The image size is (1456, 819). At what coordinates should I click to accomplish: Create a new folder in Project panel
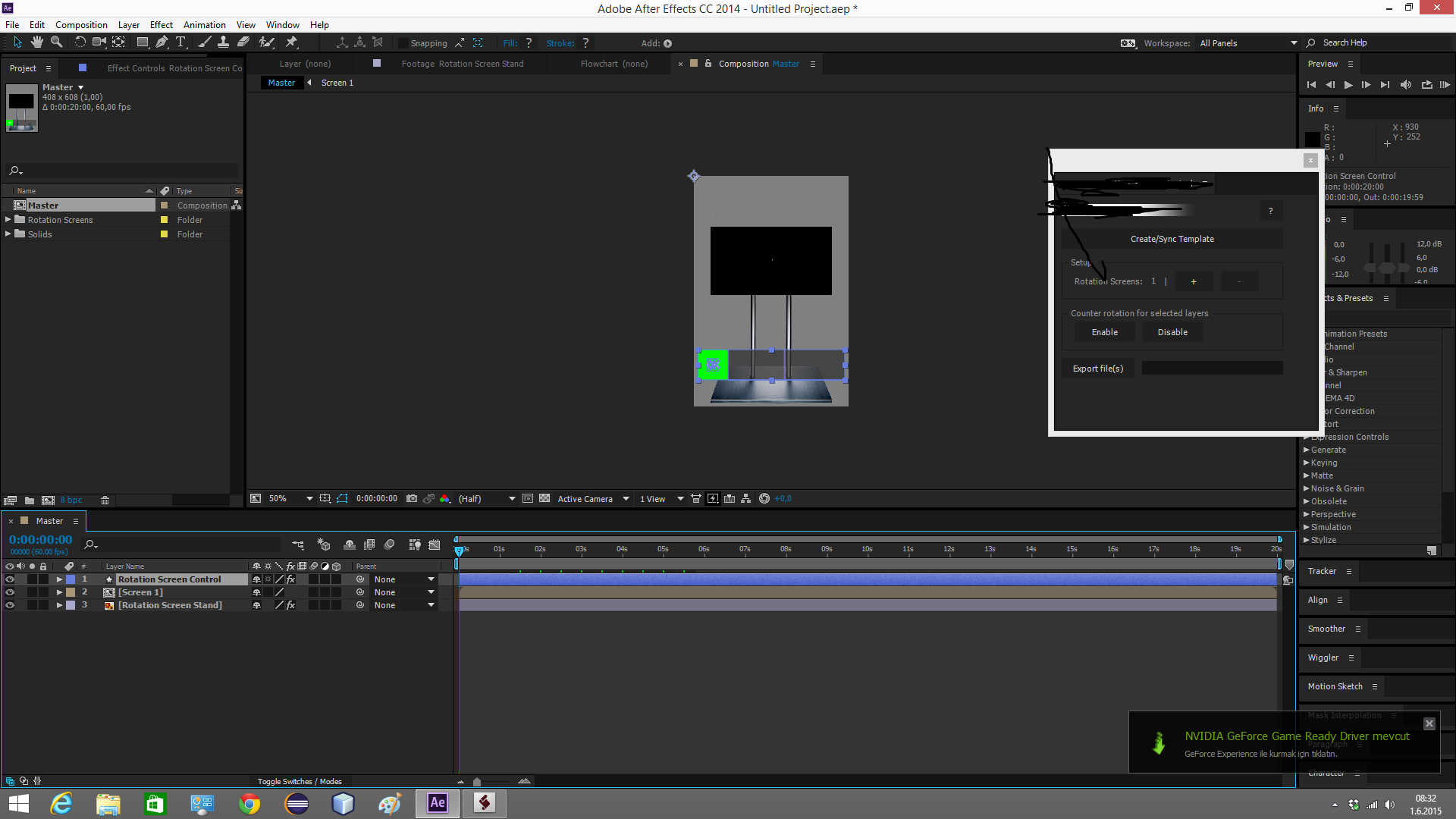tap(29, 500)
